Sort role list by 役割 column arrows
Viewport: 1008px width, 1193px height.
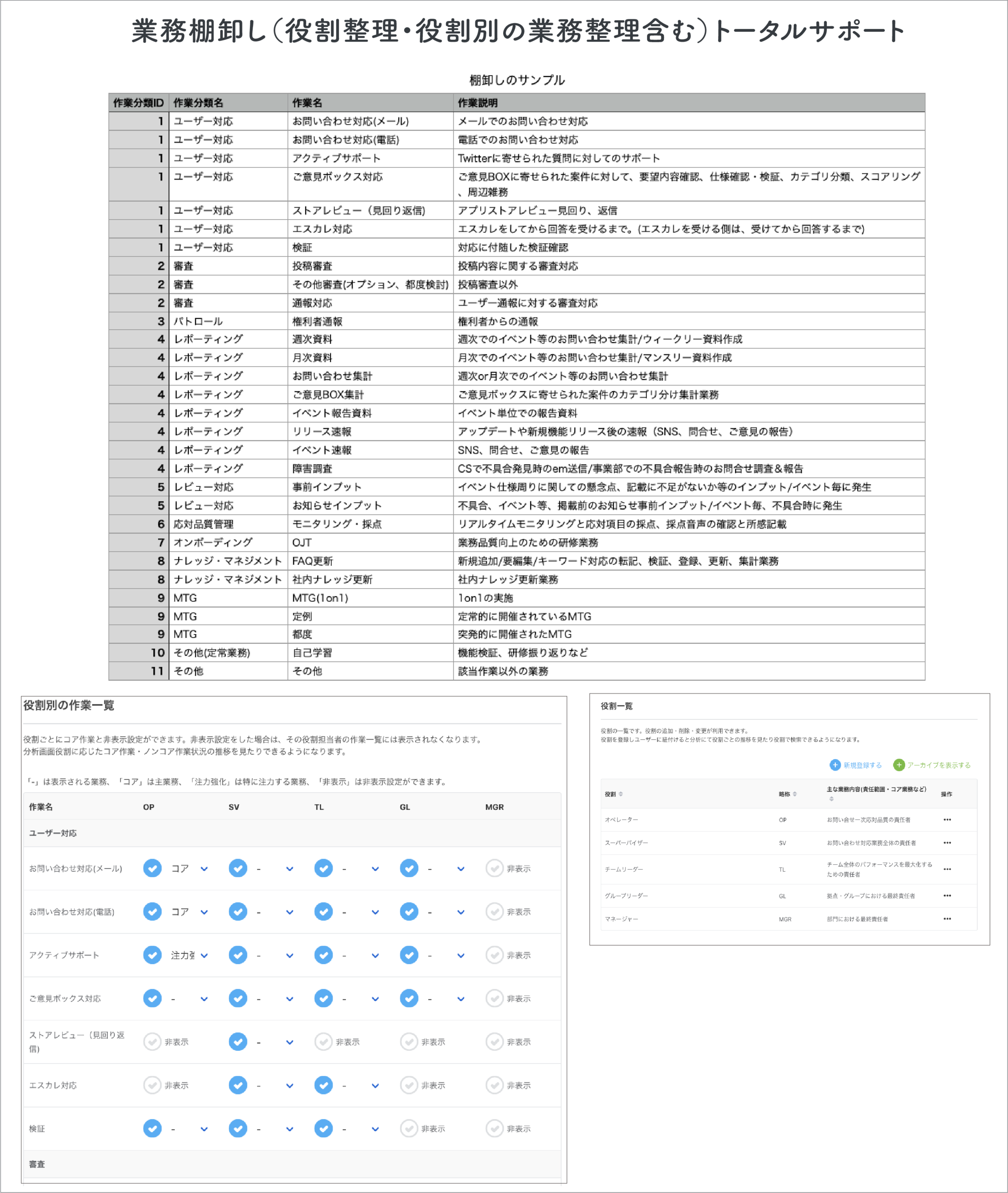[x=621, y=794]
